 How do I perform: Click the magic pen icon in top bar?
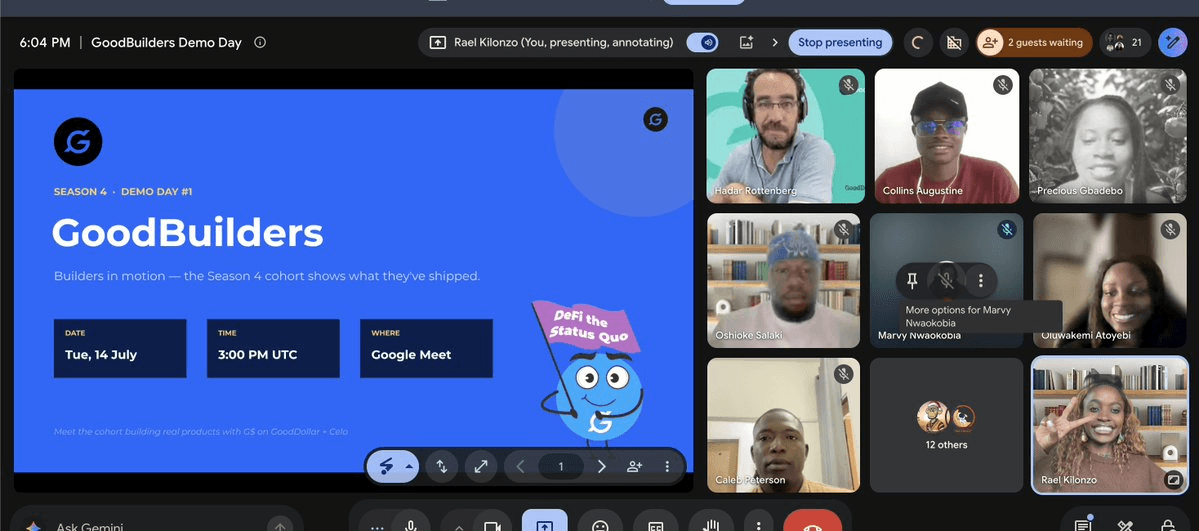(x=1172, y=43)
